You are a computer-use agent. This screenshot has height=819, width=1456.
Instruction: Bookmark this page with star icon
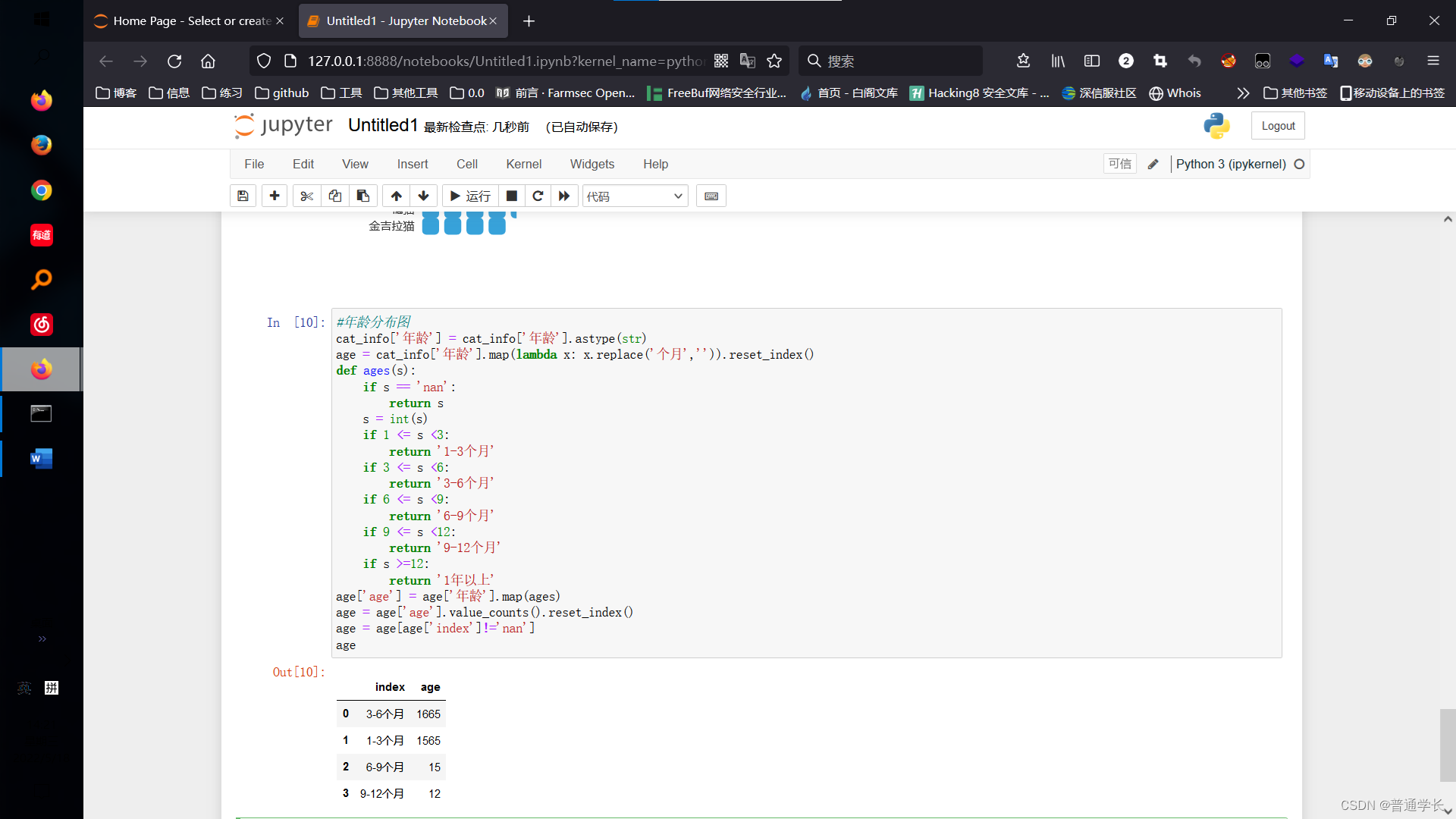point(774,61)
